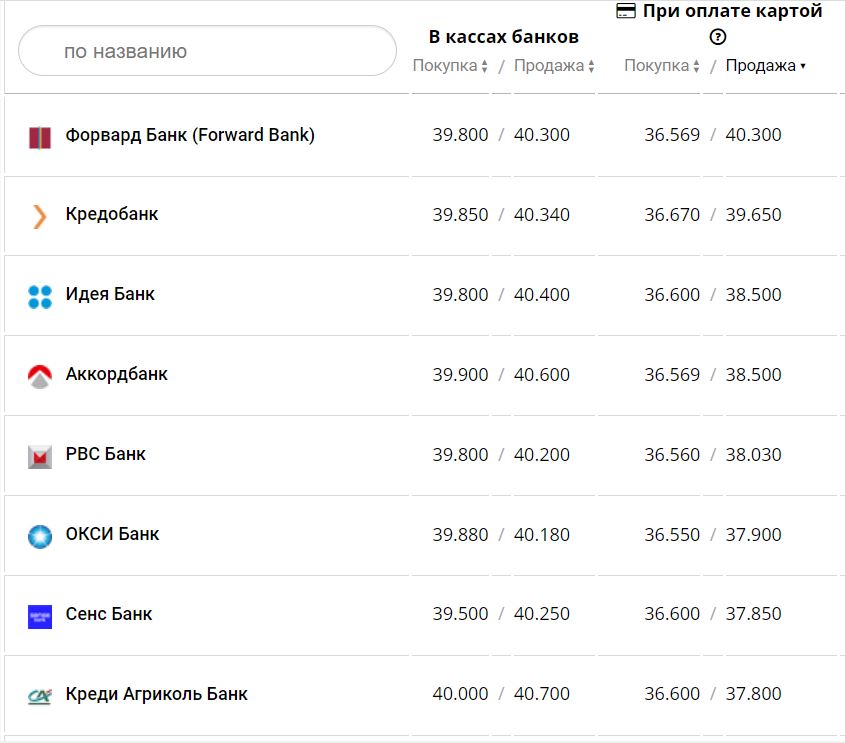The width and height of the screenshot is (845, 743).
Task: Open the Креди Агриколь Банк link
Action: [156, 694]
